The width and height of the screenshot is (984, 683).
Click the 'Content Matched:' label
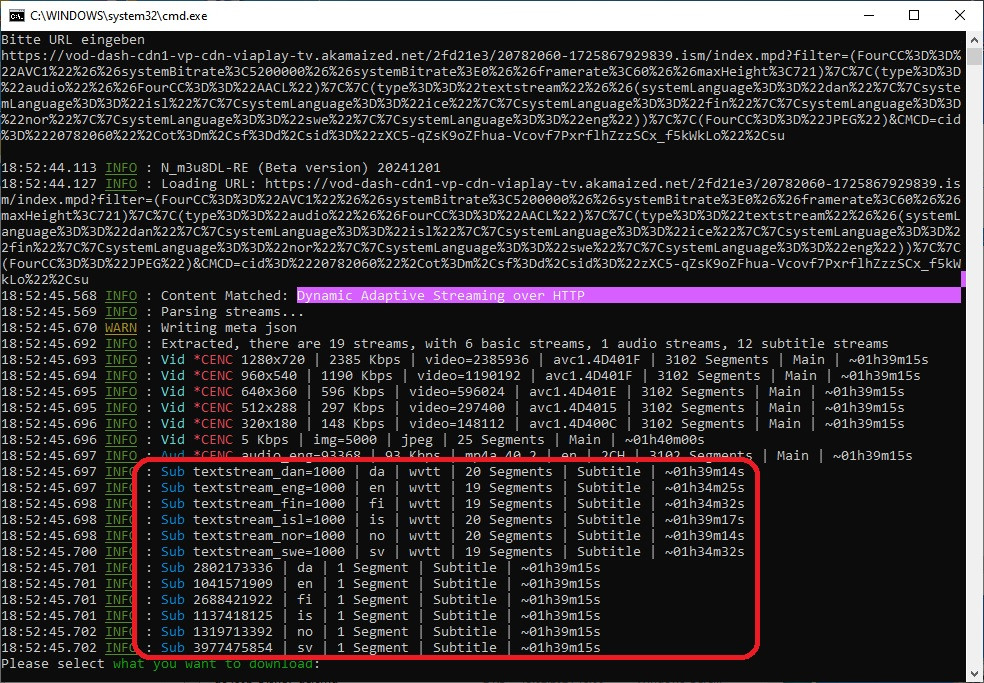225,296
